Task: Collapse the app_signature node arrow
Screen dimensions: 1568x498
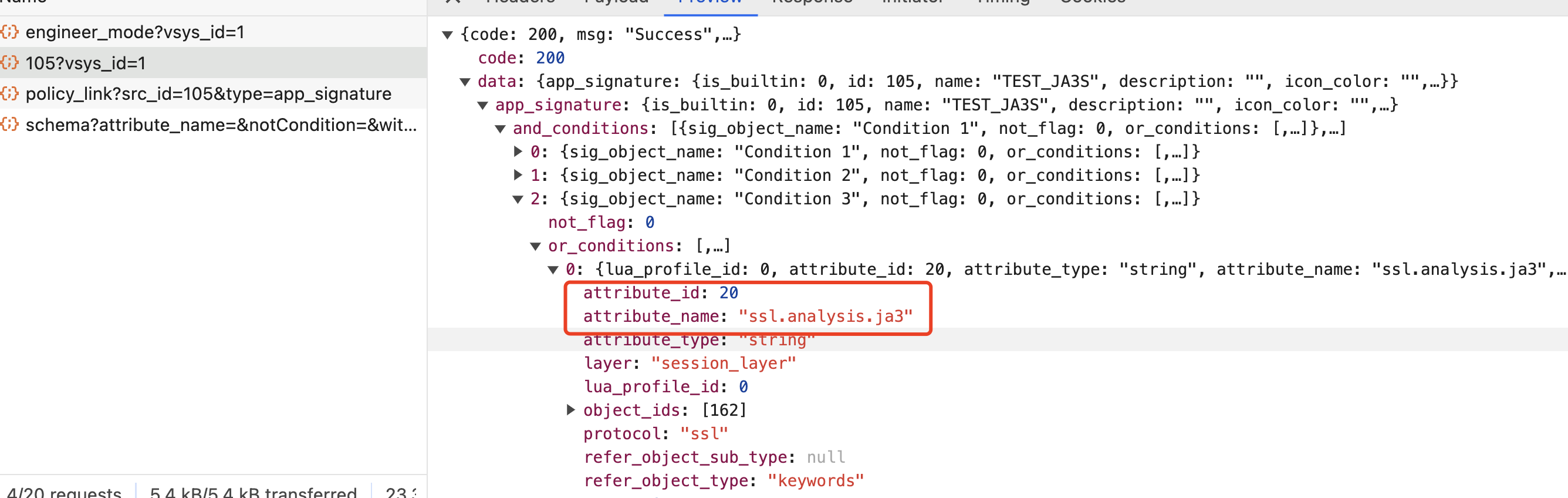Action: 483,105
